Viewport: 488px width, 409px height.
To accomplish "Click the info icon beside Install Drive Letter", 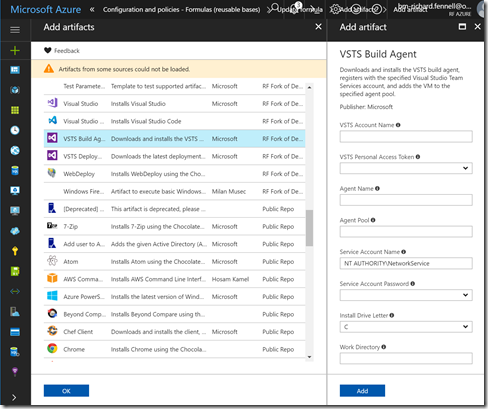I will [x=392, y=315].
